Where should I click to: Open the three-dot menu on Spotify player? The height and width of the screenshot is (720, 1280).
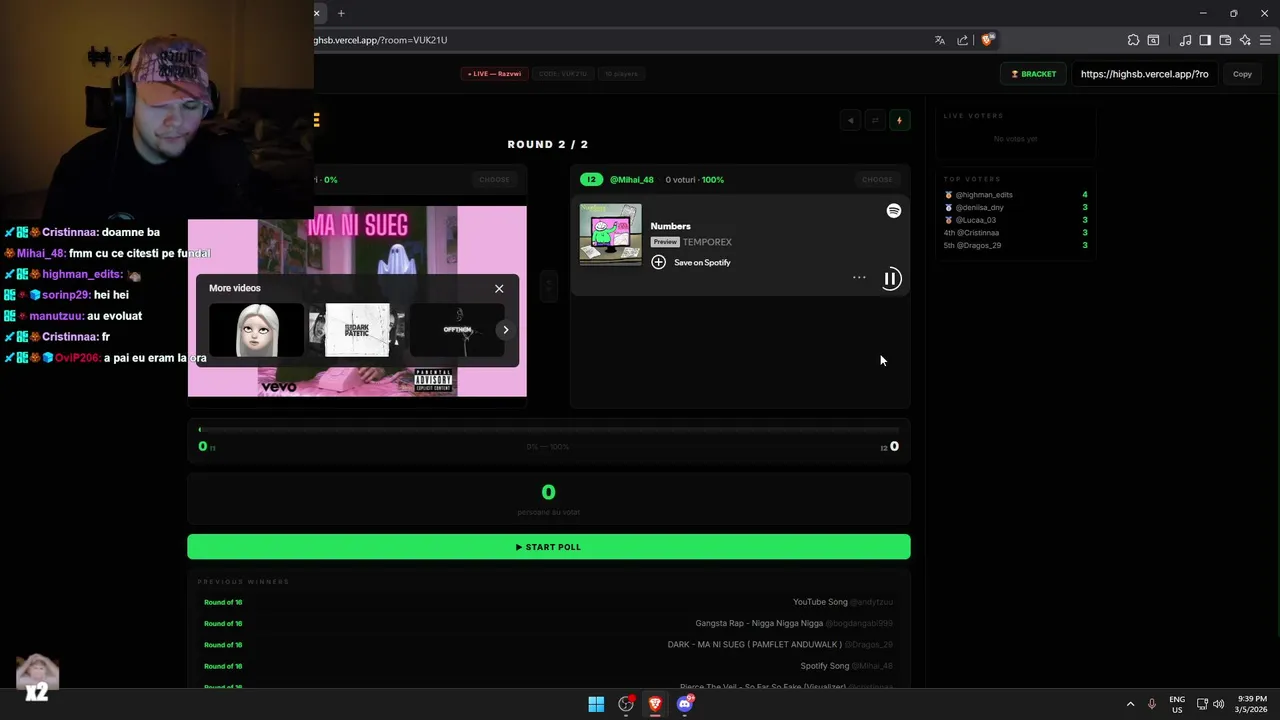click(x=859, y=278)
